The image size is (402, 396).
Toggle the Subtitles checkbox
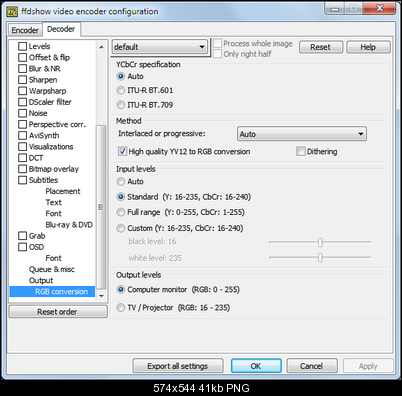pyautogui.click(x=22, y=180)
